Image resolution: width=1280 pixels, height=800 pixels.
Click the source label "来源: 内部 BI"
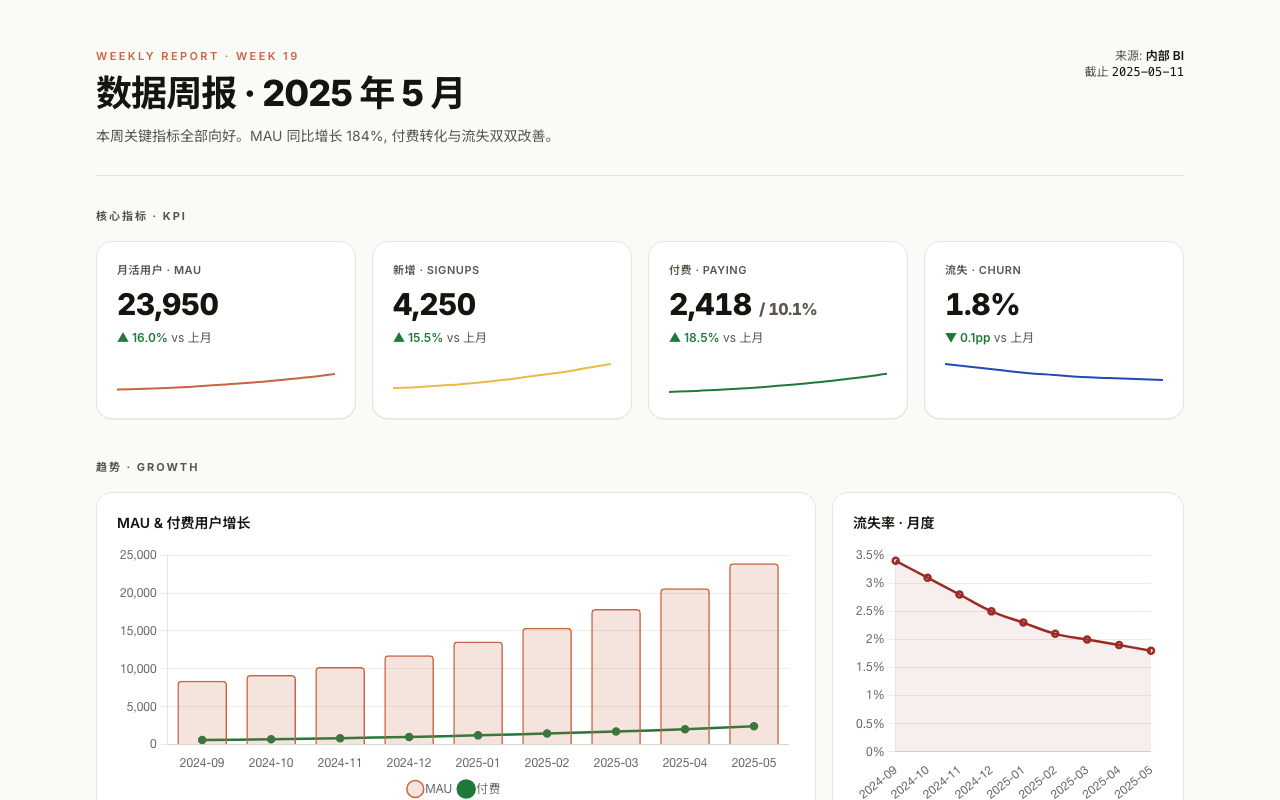click(1149, 56)
